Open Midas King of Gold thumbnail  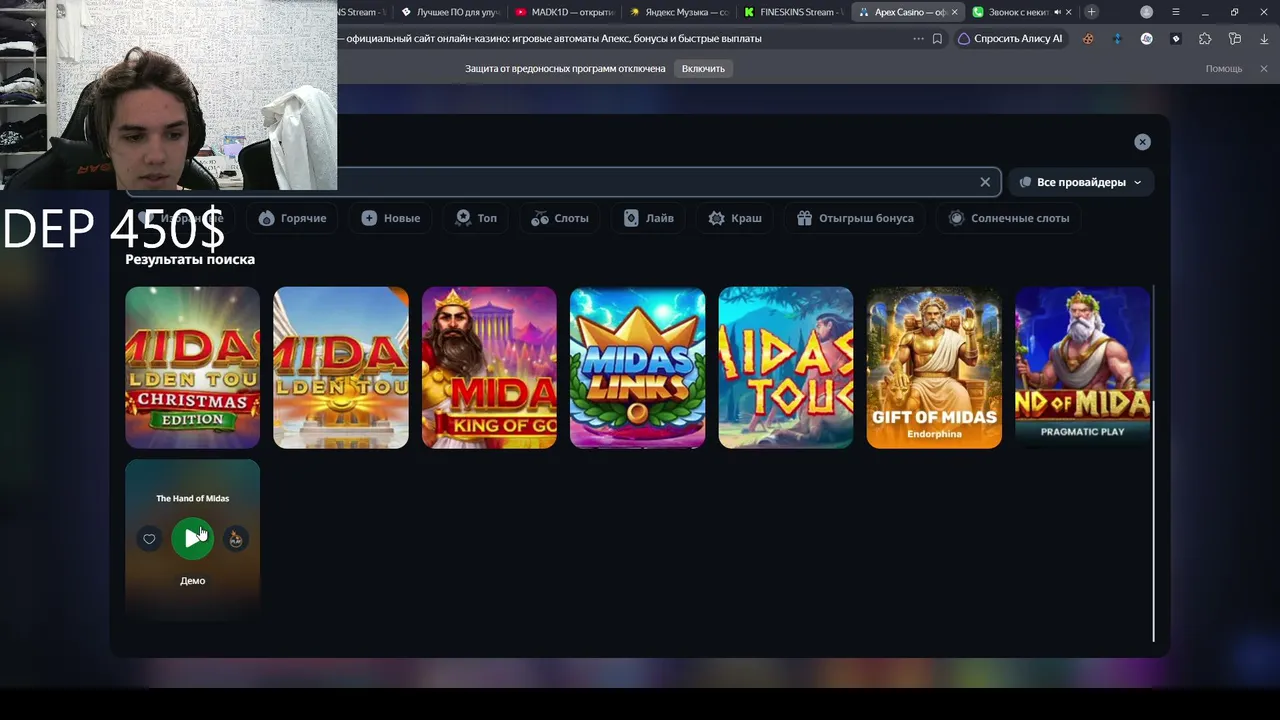pyautogui.click(x=489, y=368)
